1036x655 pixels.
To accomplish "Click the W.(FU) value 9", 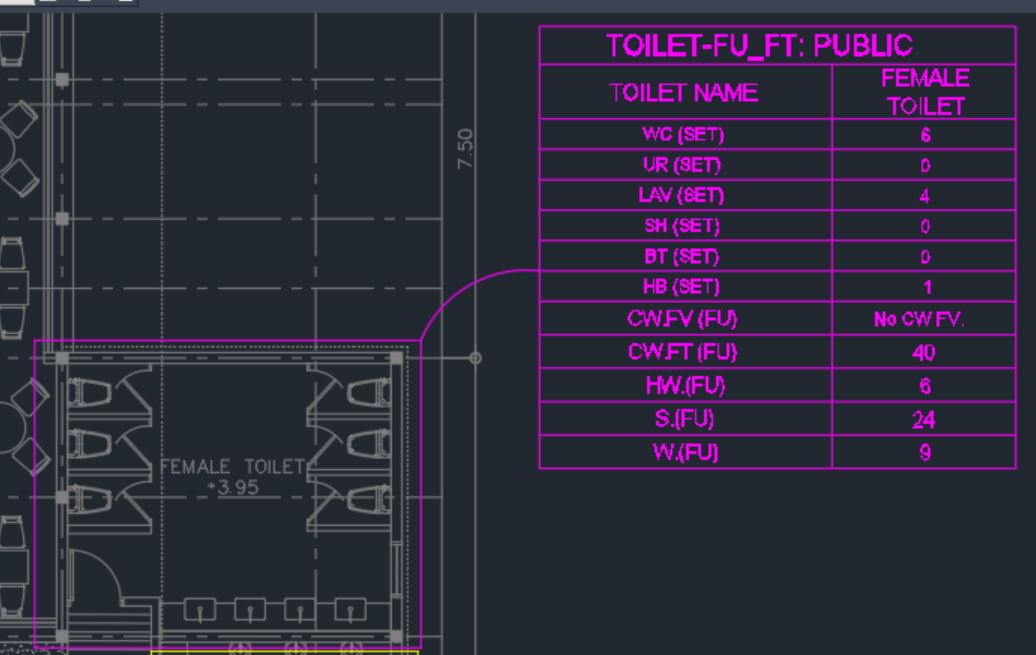I will coord(925,453).
